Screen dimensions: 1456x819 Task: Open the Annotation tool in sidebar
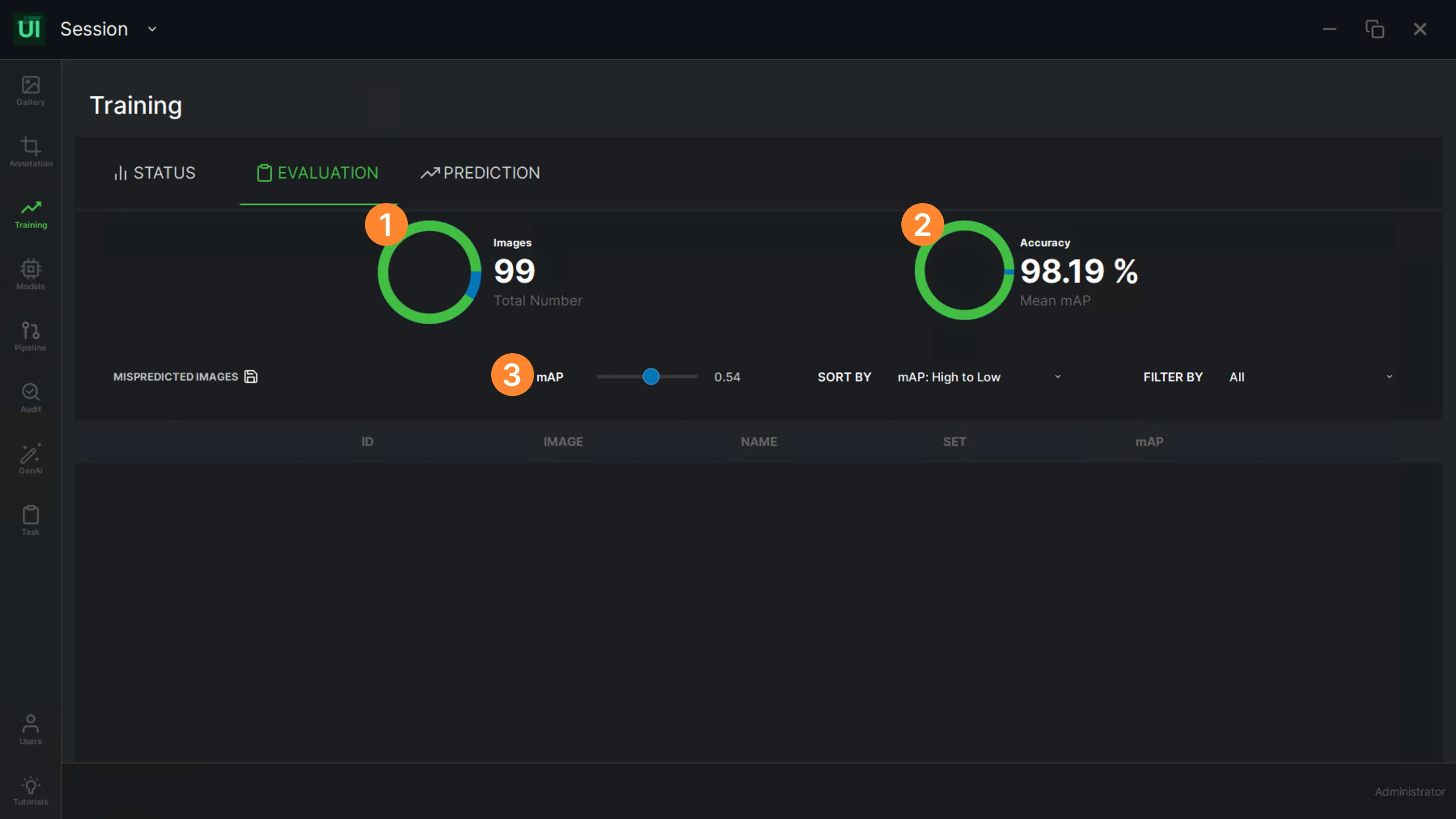point(30,153)
